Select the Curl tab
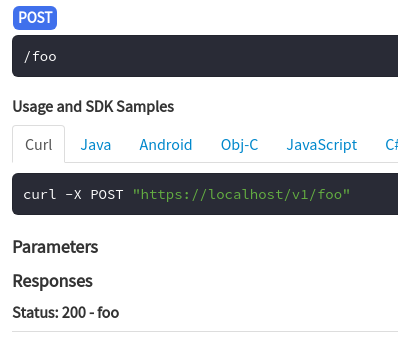 point(39,145)
